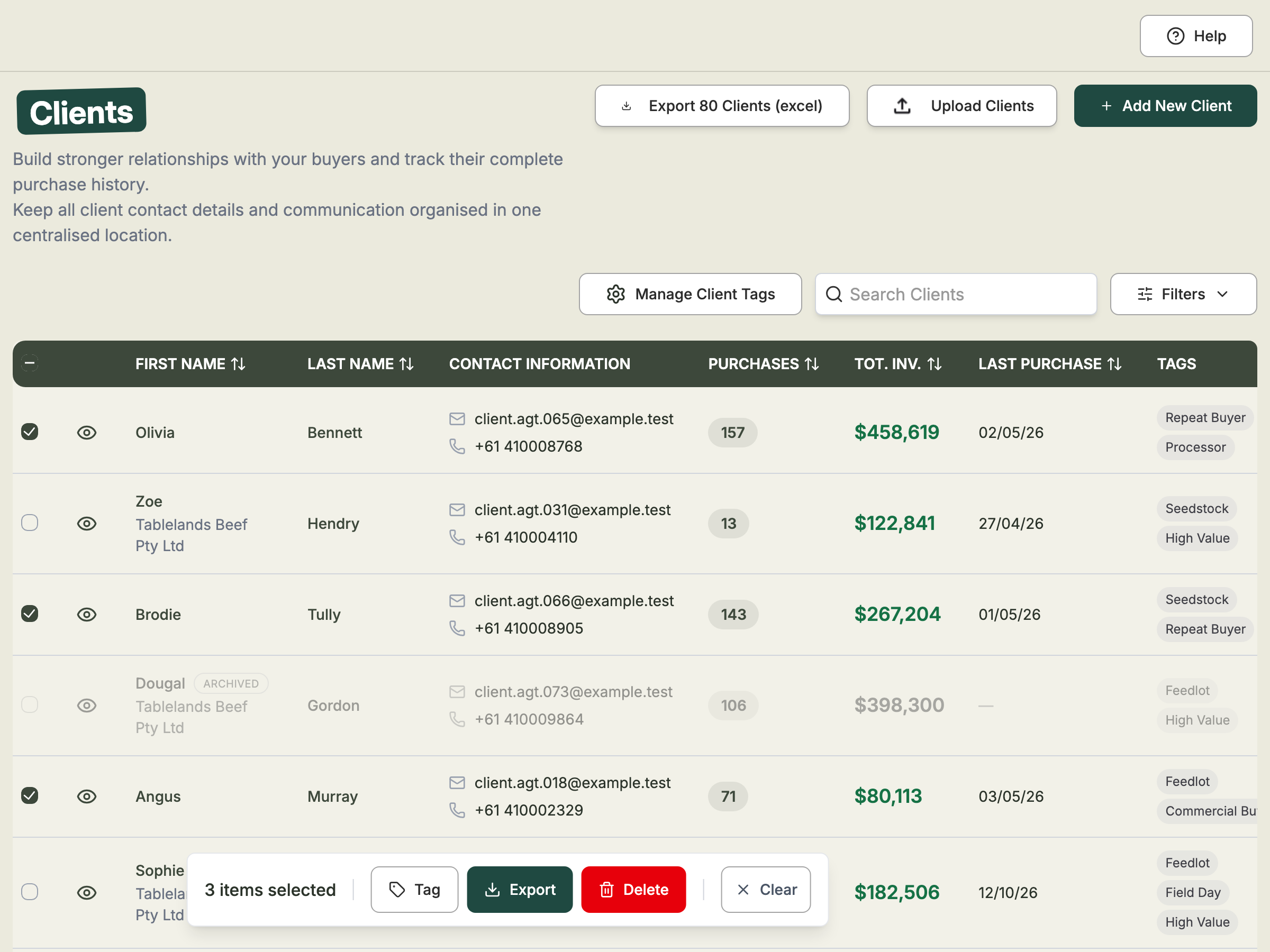Open the Filters dropdown

click(x=1183, y=295)
